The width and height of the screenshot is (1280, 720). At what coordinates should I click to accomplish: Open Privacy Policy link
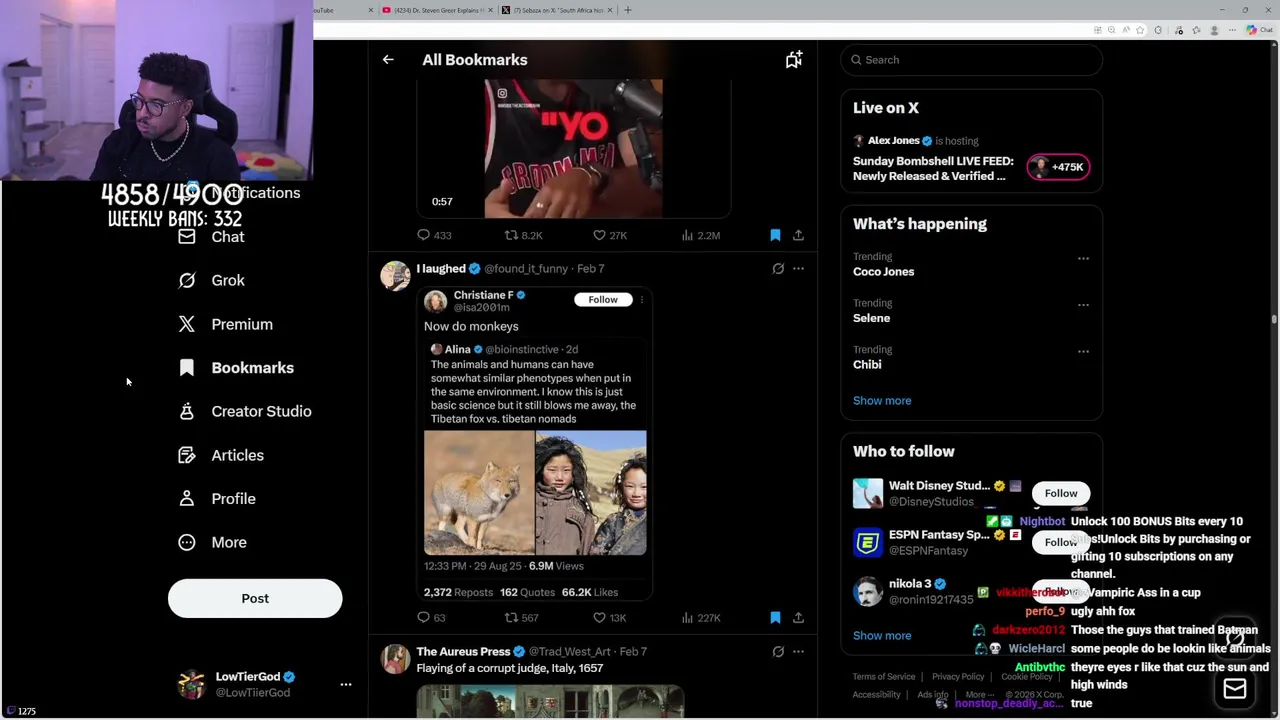958,677
